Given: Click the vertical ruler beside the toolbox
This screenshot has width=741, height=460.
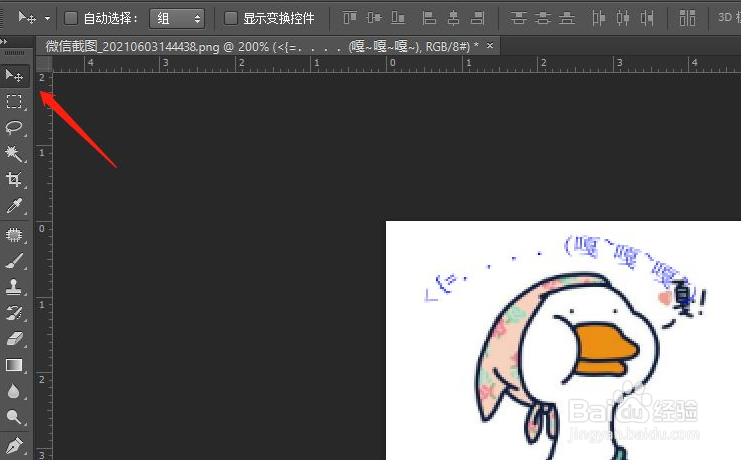Looking at the screenshot, I should pos(44,266).
